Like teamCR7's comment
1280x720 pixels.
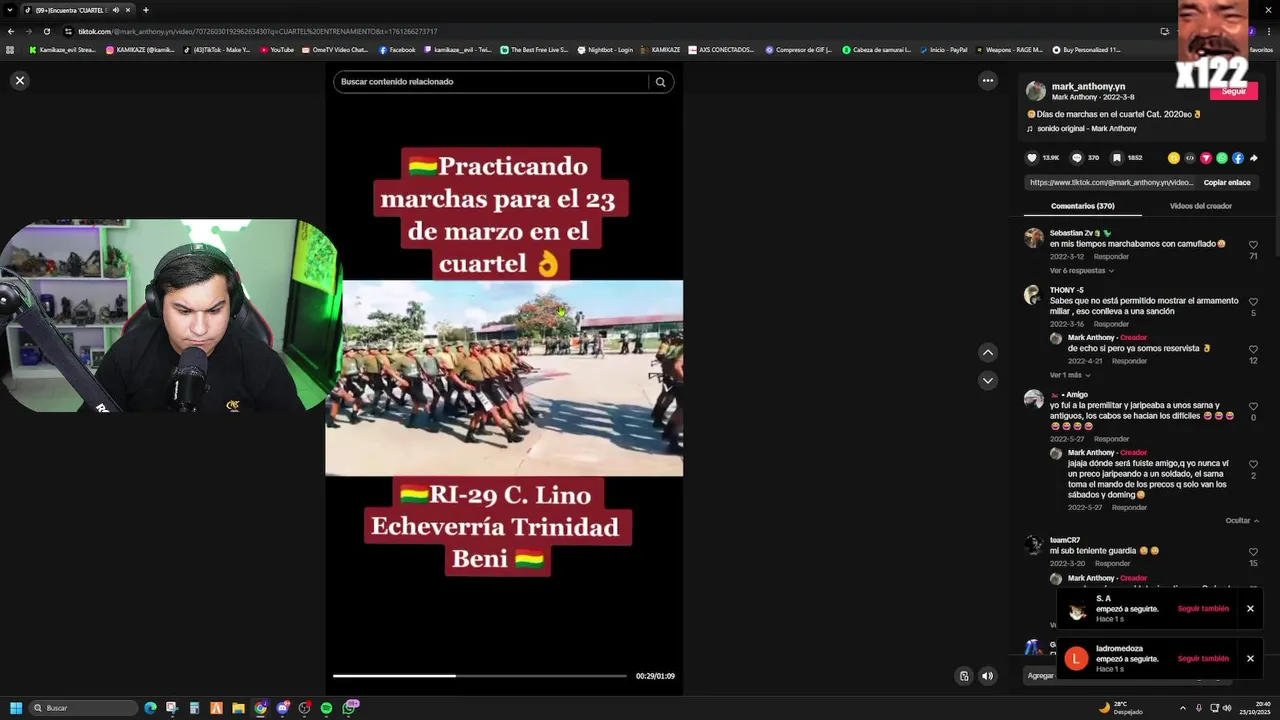[1253, 552]
